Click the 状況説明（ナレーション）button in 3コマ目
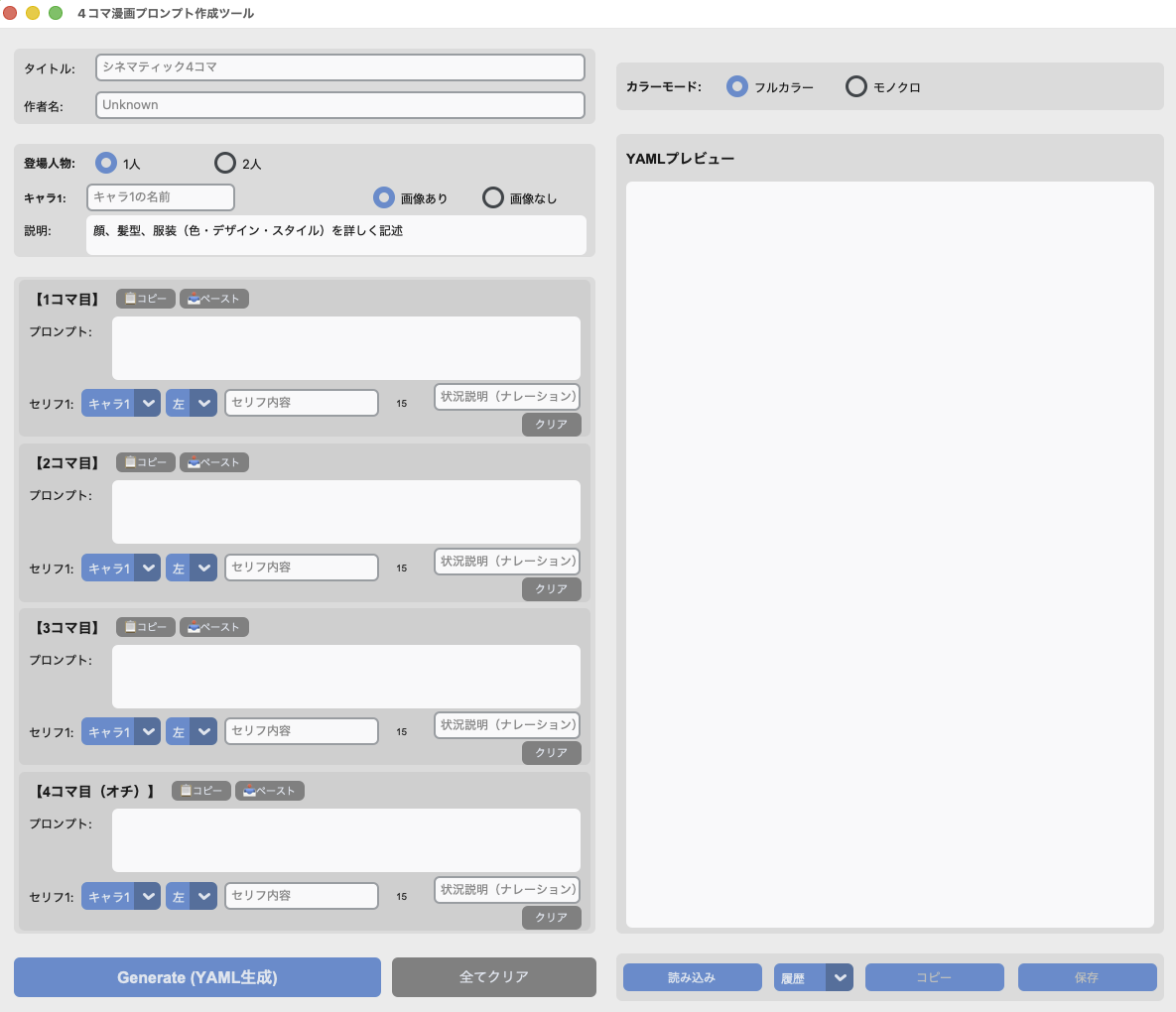This screenshot has width=1176, height=1012. [506, 725]
